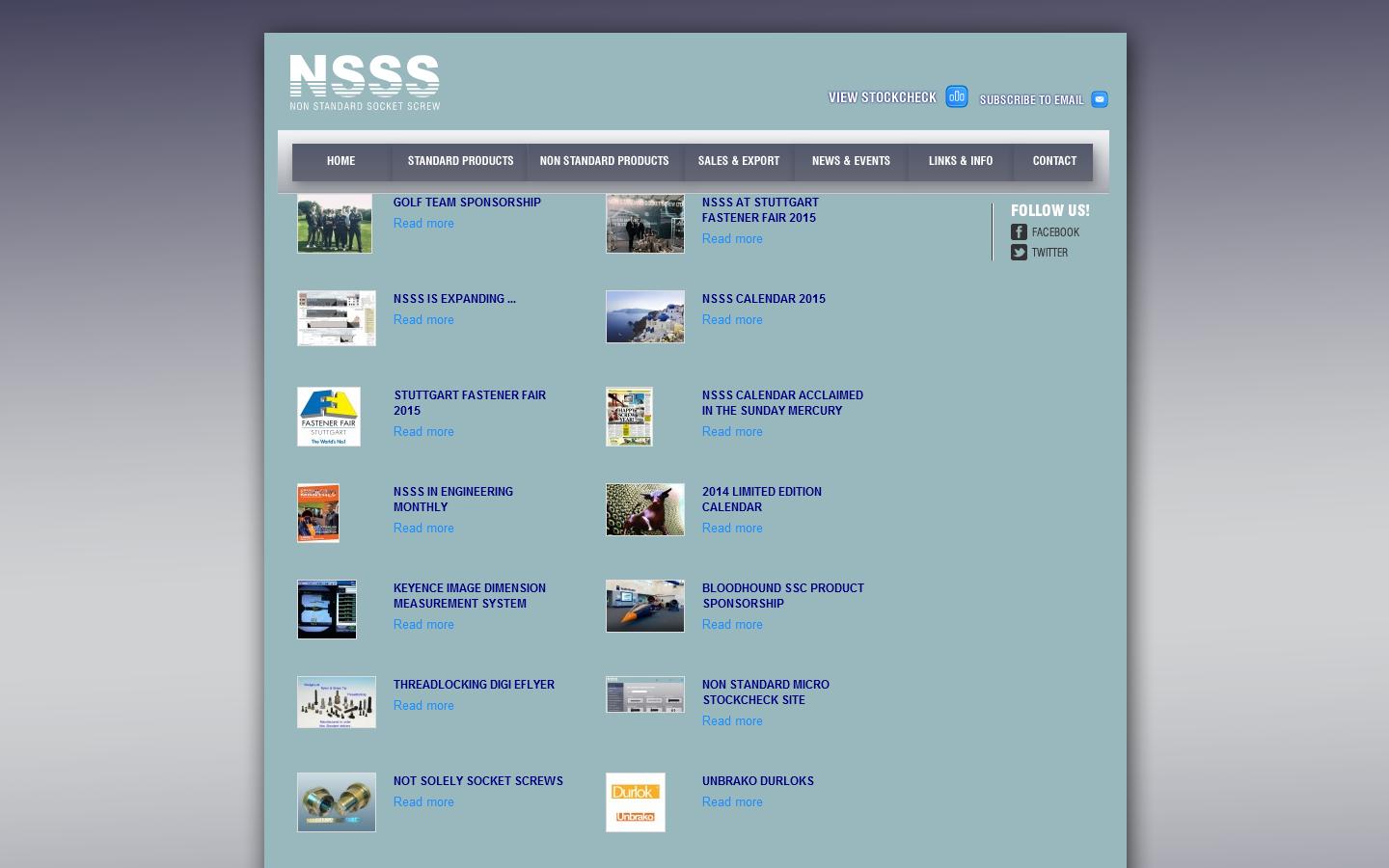Open the Twitter icon under Follow Us
1389x868 pixels.
(1019, 253)
